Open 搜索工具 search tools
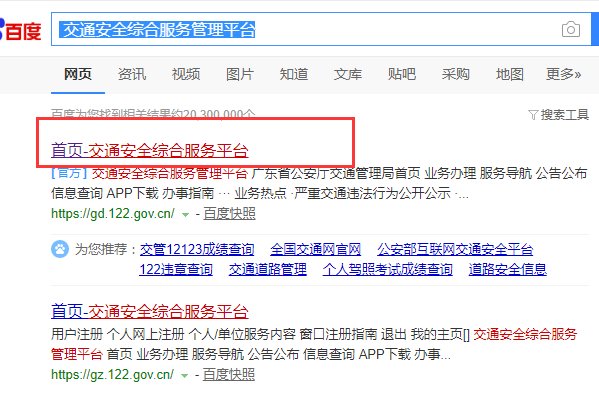This screenshot has height=400, width=599. click(x=565, y=115)
